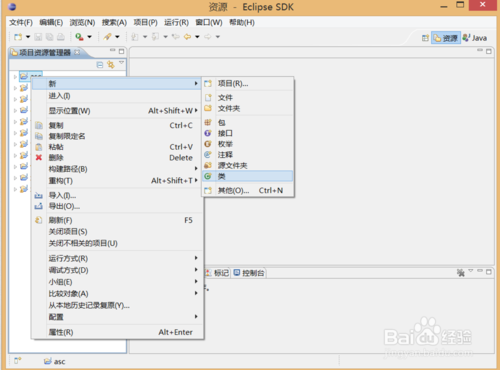
Task: Click the Run external tools icon
Action: tap(79, 37)
